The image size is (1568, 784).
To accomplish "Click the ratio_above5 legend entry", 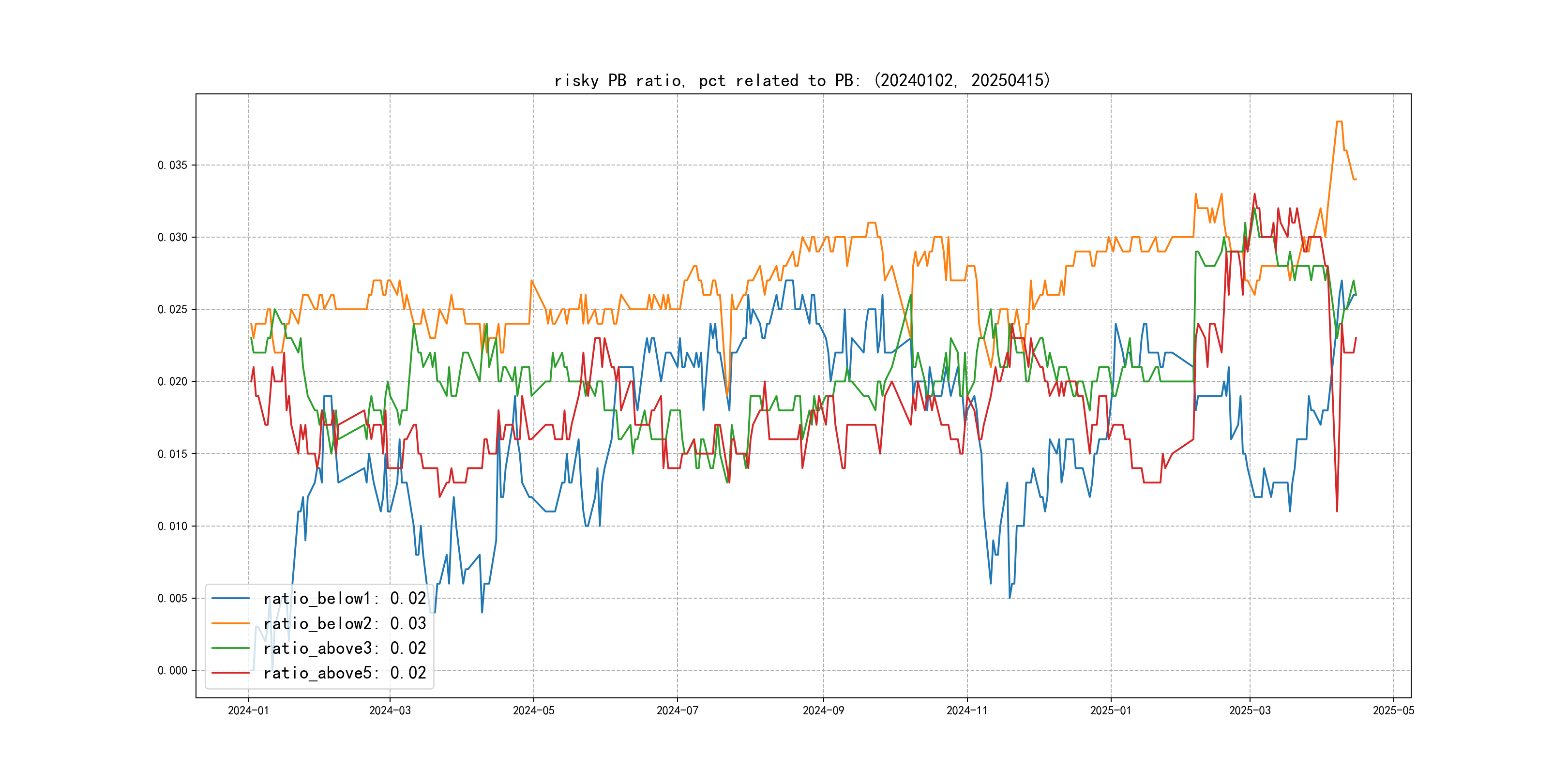I will tap(344, 673).
